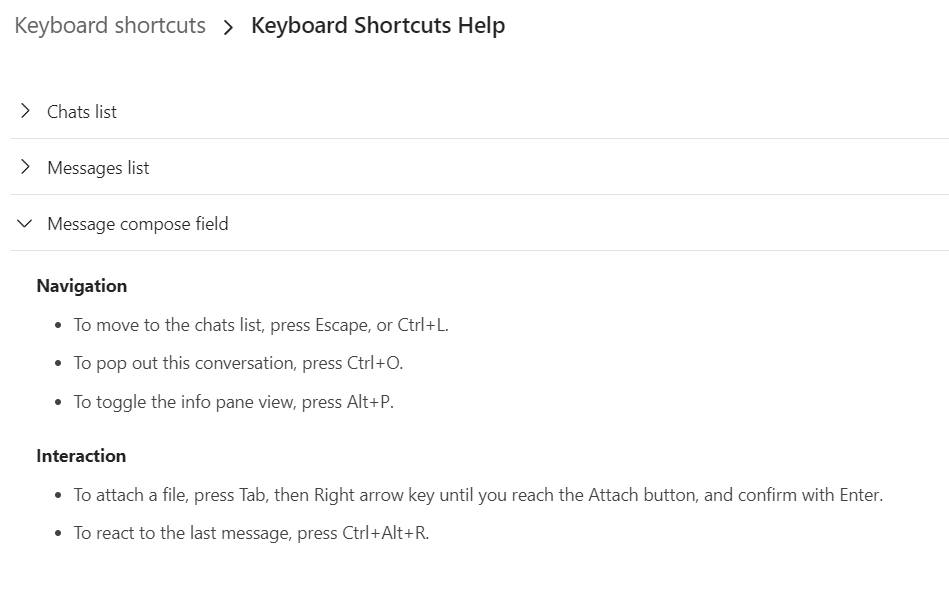The width and height of the screenshot is (949, 595).
Task: Click the bullet before the info pane entry
Action: point(60,402)
